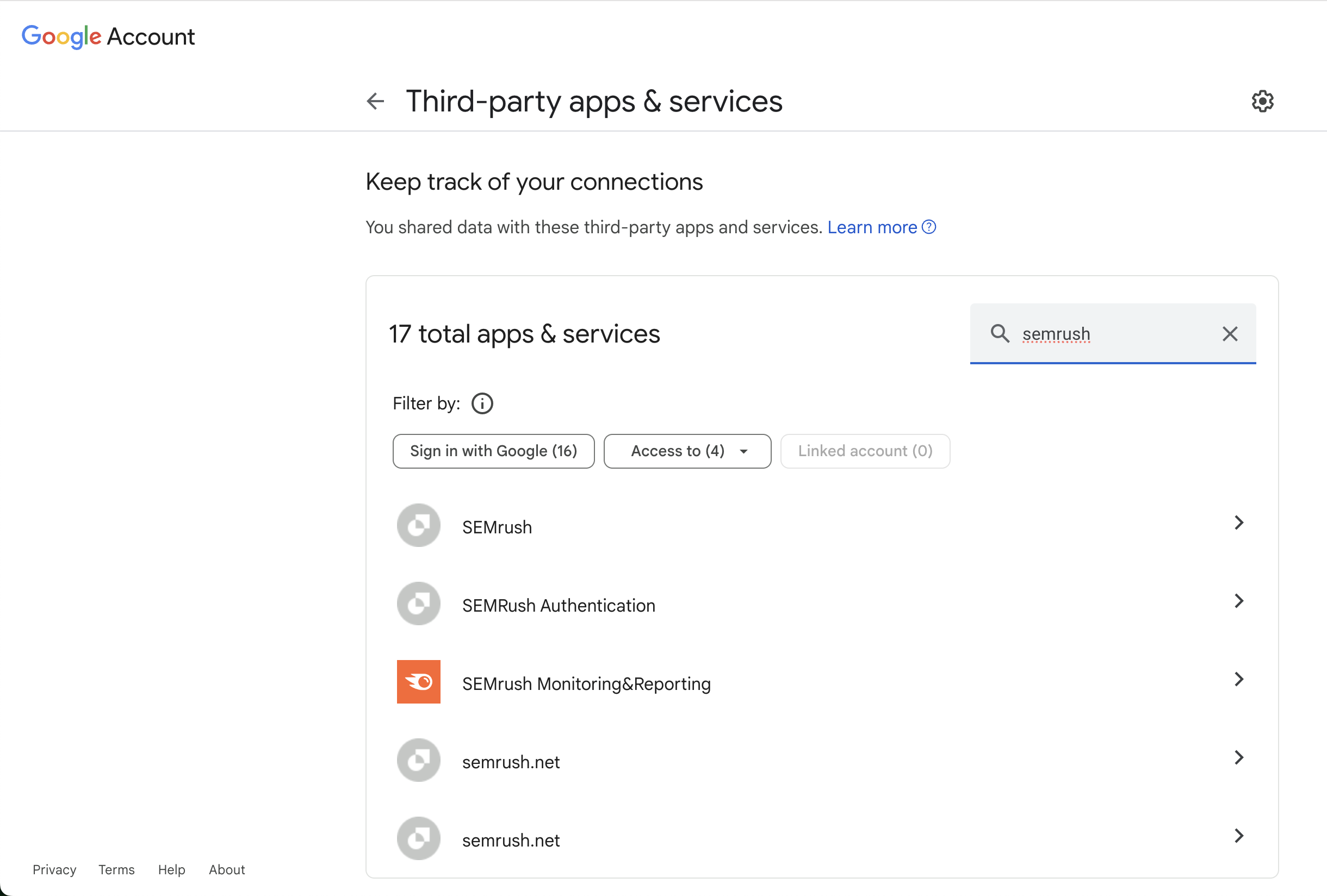The height and width of the screenshot is (896, 1327).
Task: Expand the SEMRush Authentication row chevron
Action: click(x=1238, y=601)
